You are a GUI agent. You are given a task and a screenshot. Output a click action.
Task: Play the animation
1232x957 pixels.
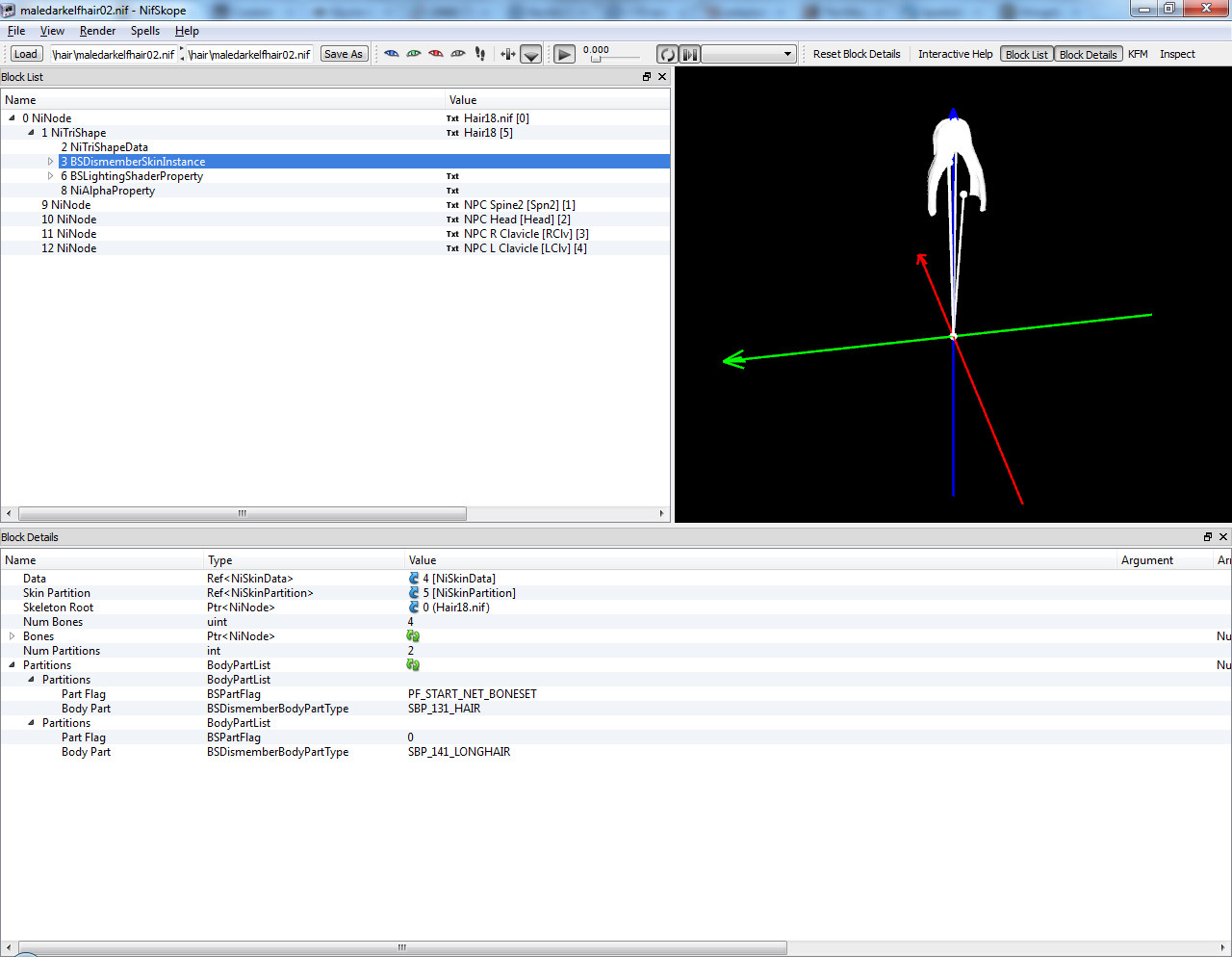[565, 54]
